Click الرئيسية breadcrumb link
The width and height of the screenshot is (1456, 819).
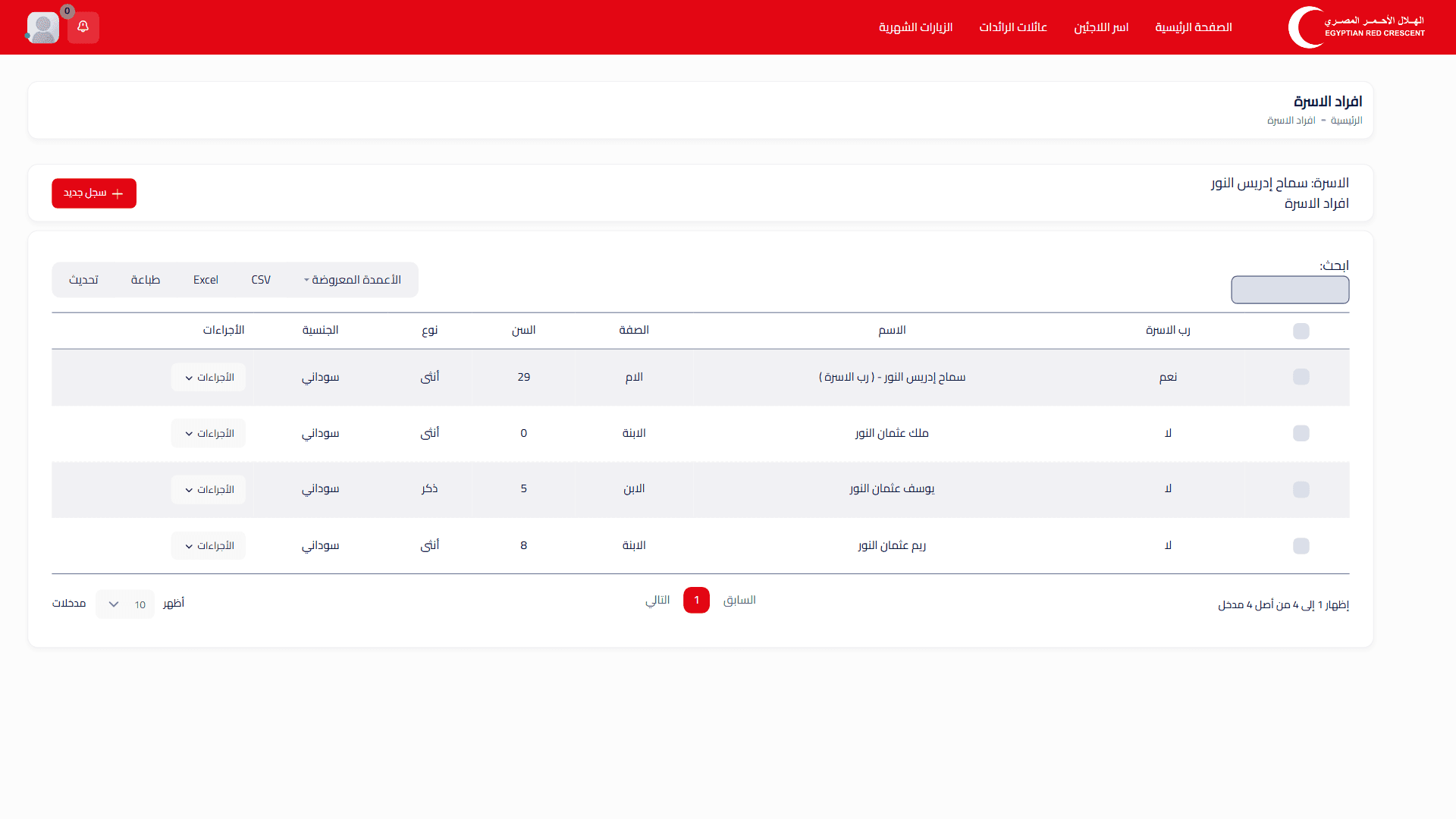1347,121
